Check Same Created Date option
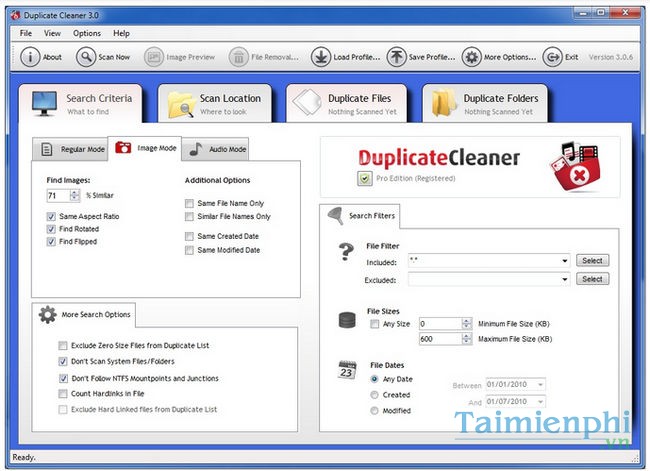This screenshot has height=471, width=650. (189, 236)
